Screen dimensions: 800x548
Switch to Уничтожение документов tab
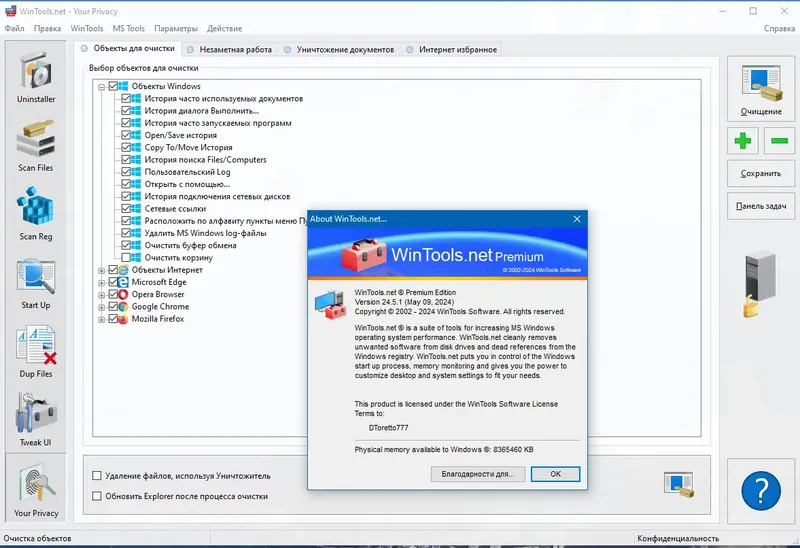(x=339, y=49)
